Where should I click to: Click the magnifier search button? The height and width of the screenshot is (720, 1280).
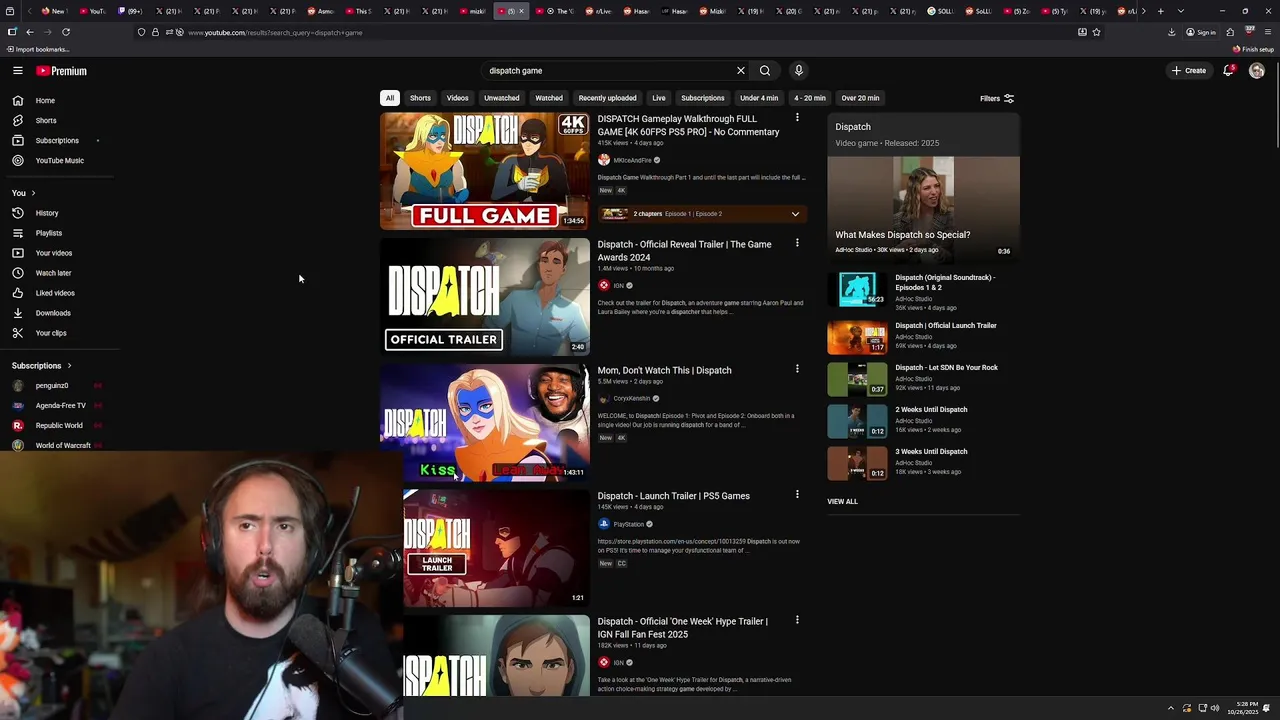[765, 71]
